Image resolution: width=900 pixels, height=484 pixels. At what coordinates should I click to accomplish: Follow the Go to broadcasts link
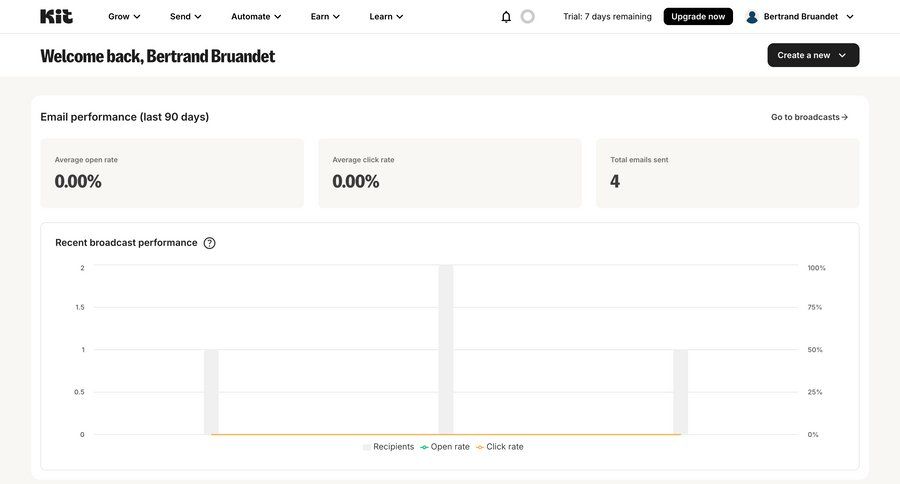[809, 117]
